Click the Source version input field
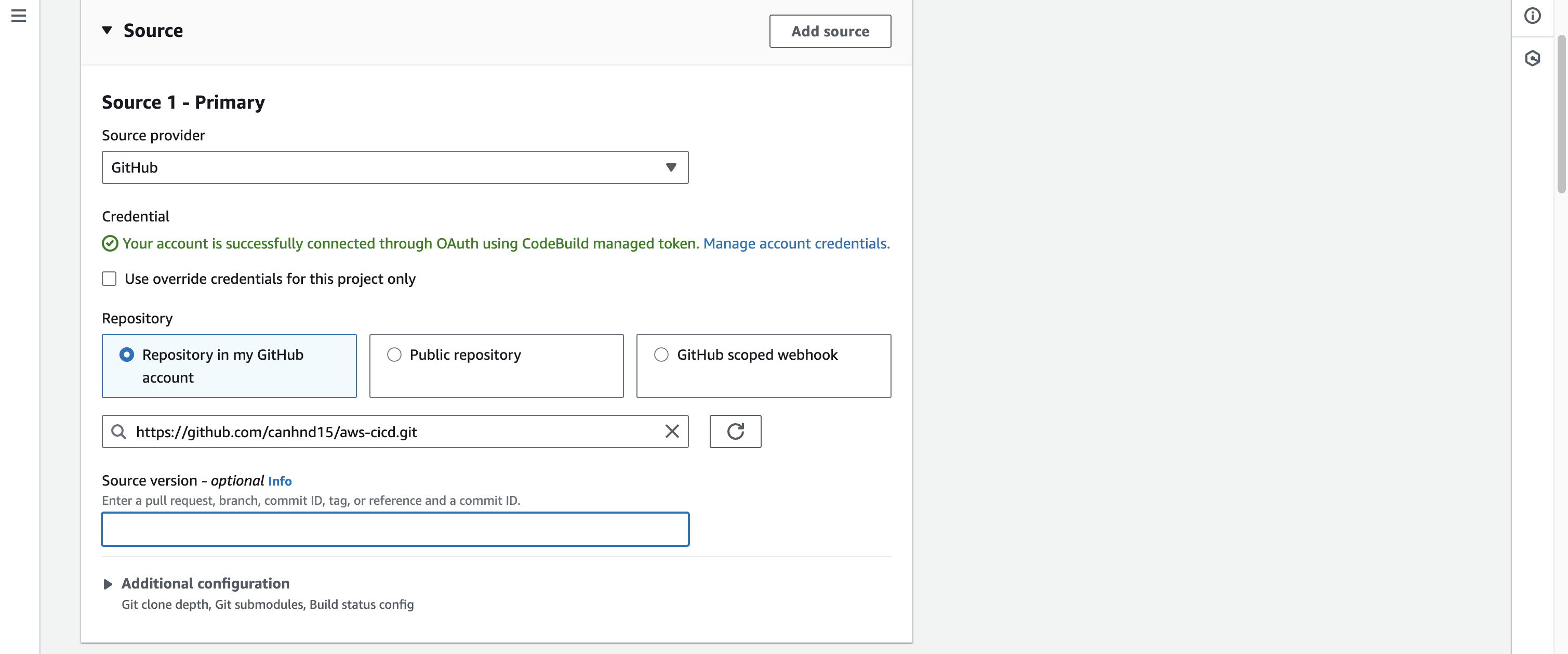This screenshot has width=1568, height=654. tap(394, 529)
